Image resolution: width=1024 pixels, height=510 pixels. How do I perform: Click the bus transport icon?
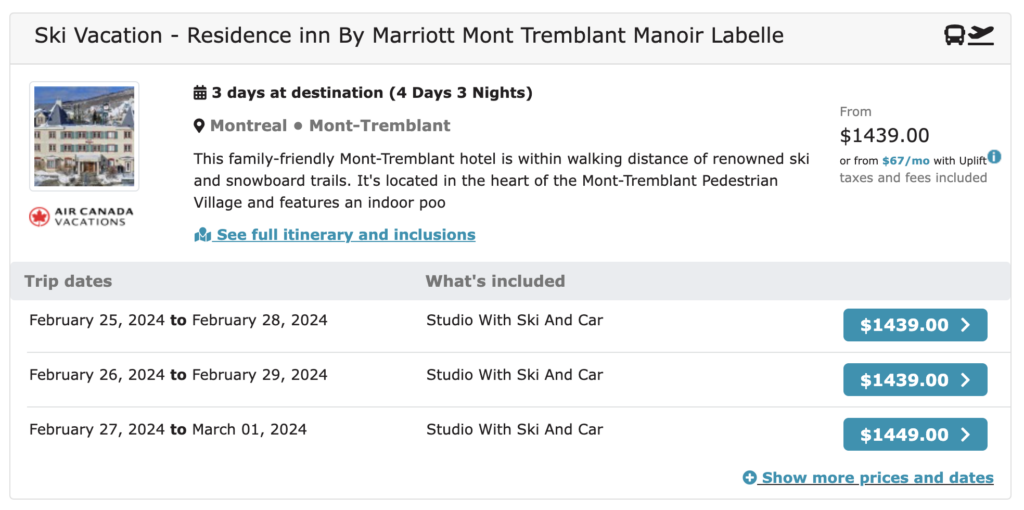click(x=955, y=36)
